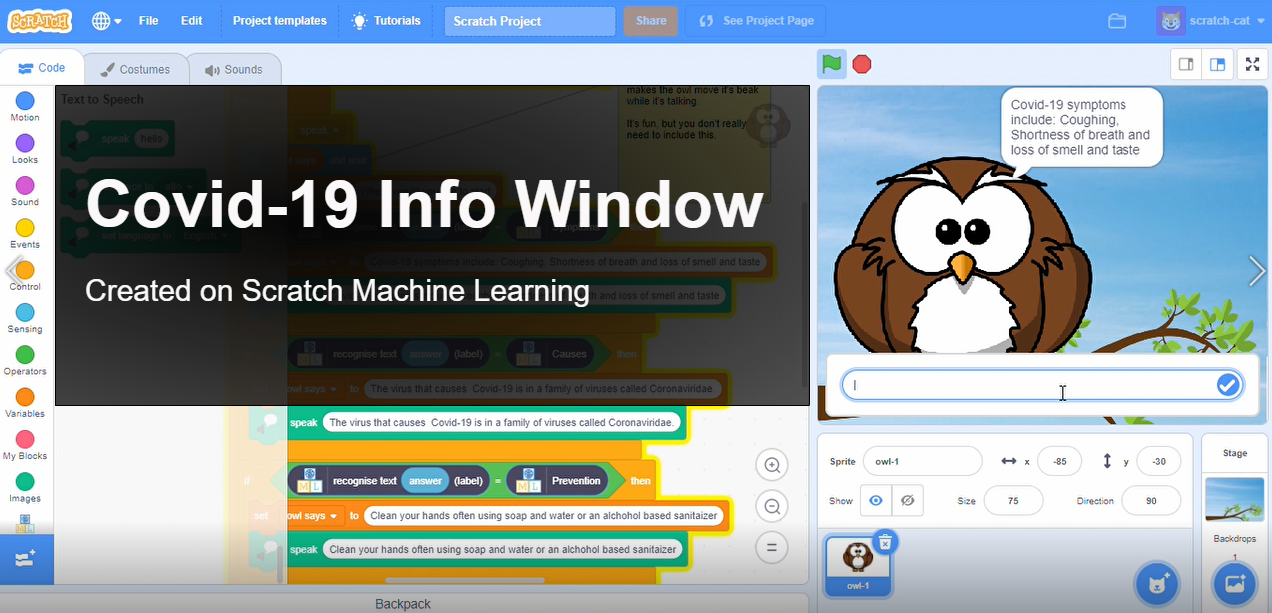Open the scratch-cat account dropdown
Viewport: 1272px width, 613px height.
1210,21
